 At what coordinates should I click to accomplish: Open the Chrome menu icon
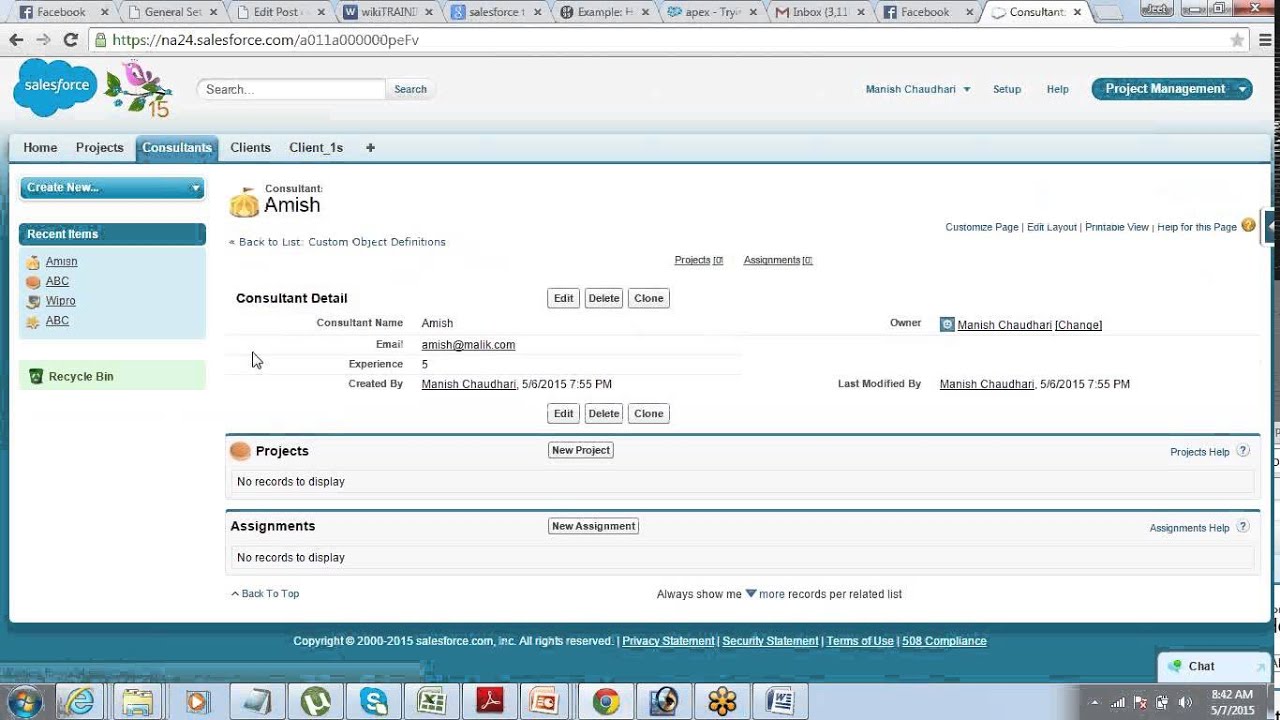click(x=1265, y=40)
